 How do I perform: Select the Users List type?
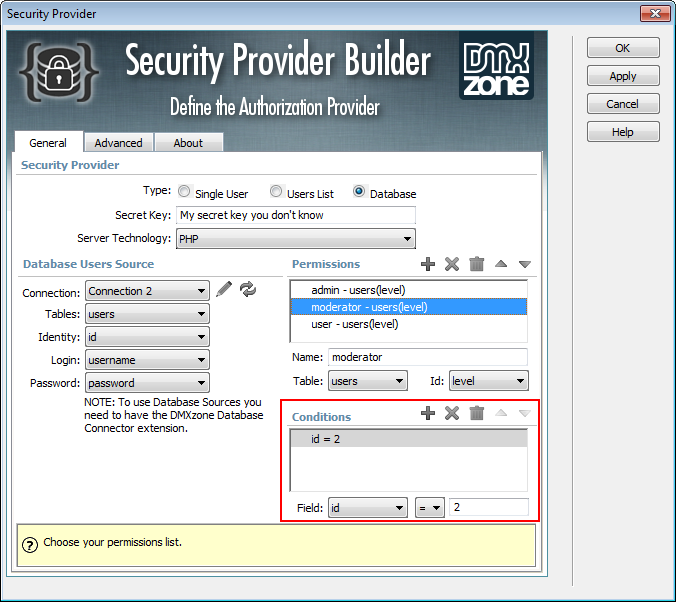(276, 191)
